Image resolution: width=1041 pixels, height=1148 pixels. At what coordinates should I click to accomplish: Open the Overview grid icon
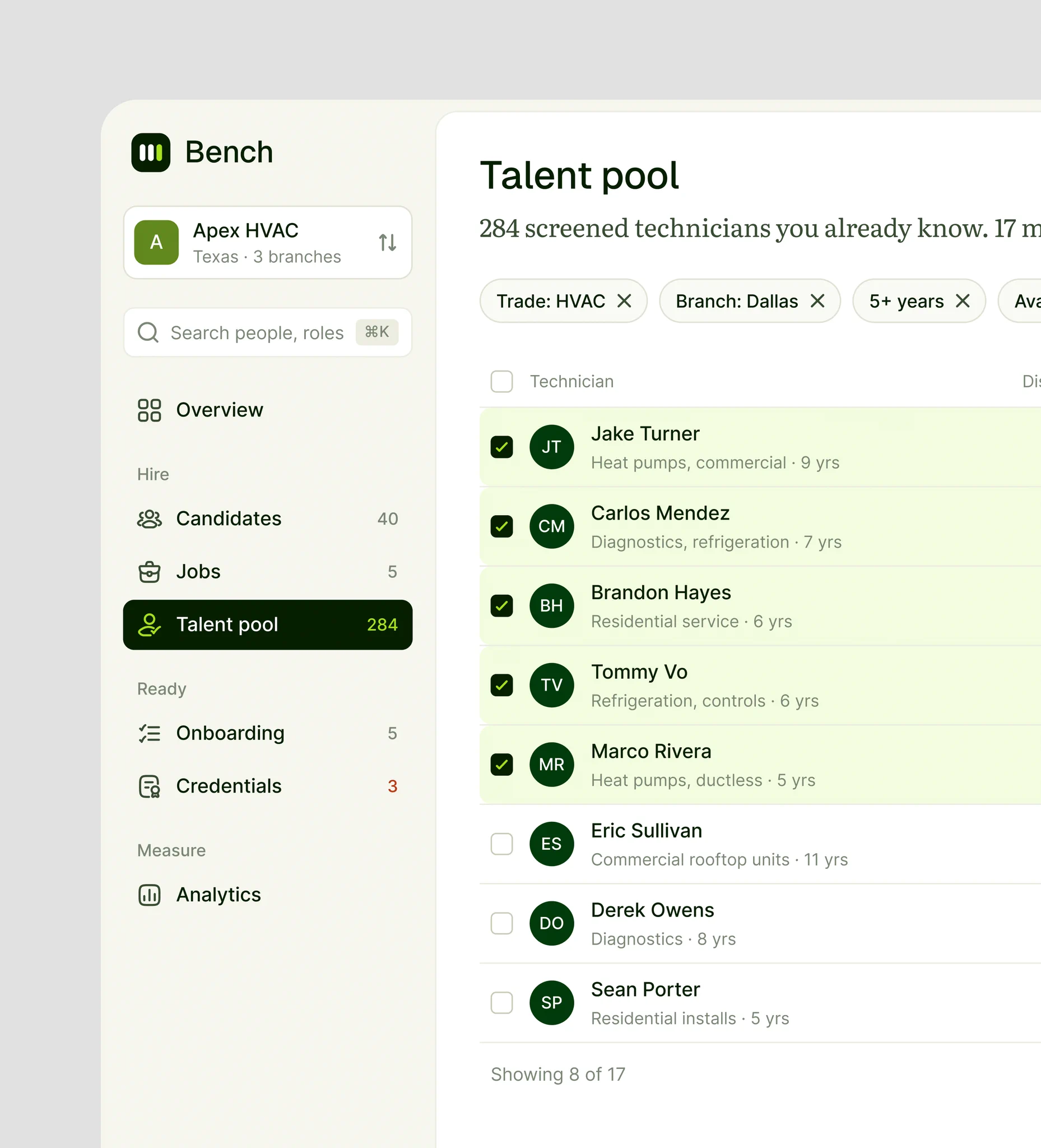(x=149, y=410)
